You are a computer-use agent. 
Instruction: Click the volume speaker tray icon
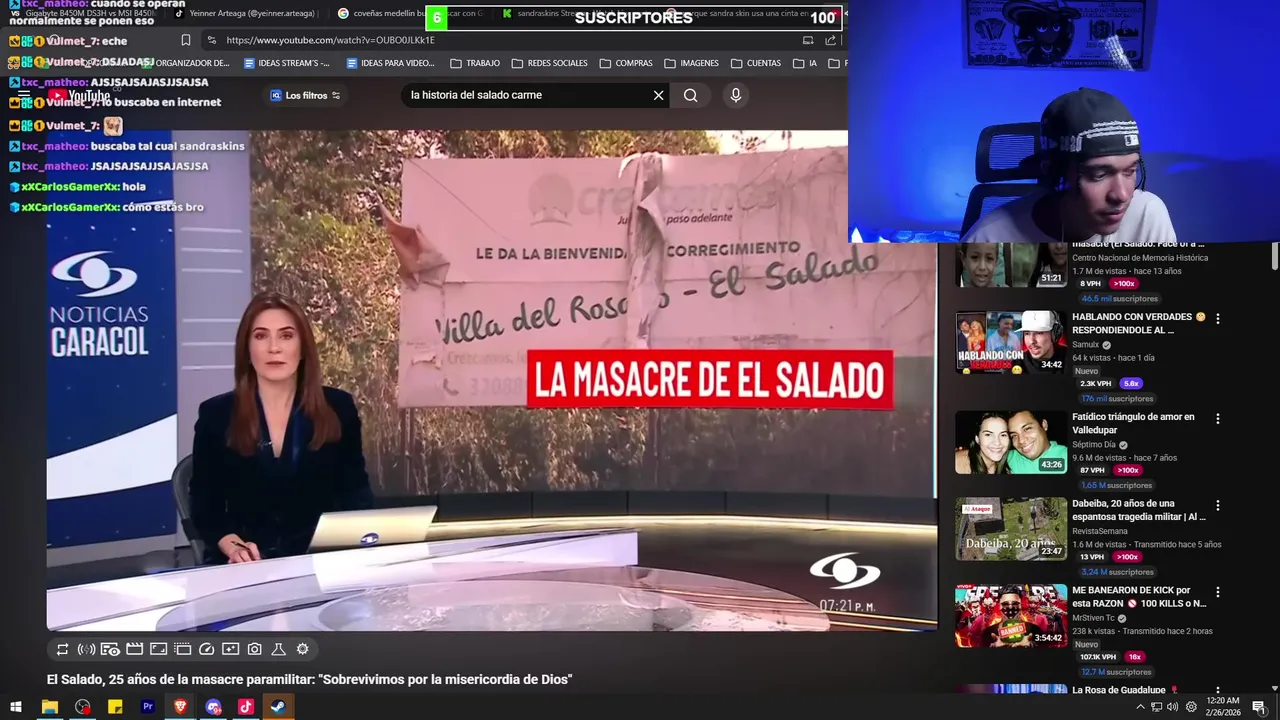(1173, 707)
